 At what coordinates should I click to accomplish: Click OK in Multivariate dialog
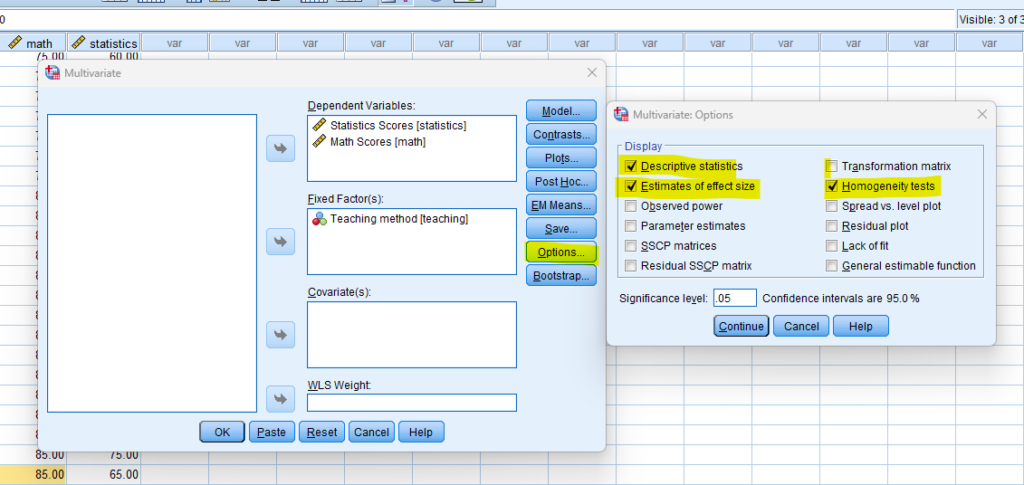click(221, 432)
